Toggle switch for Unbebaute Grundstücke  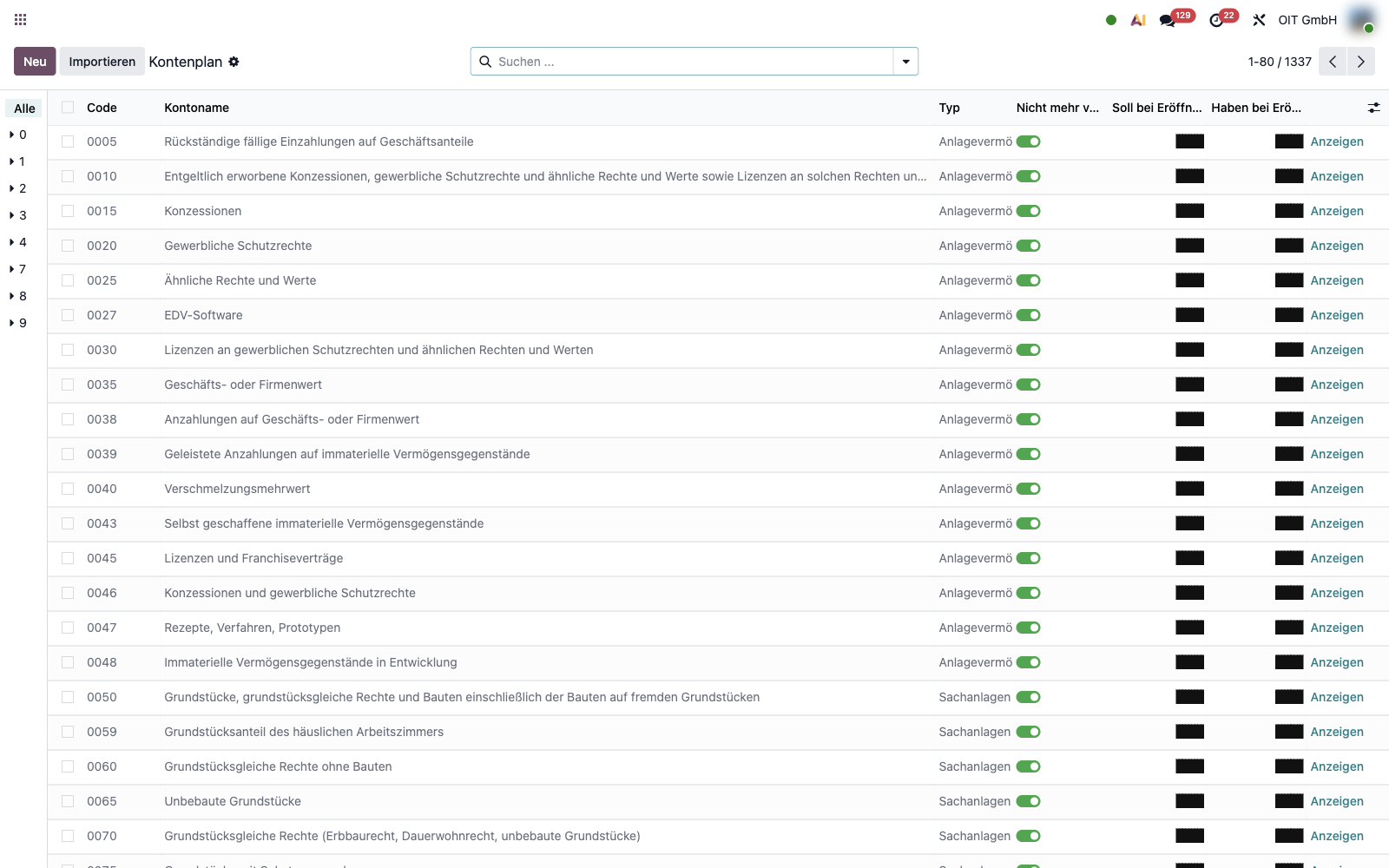point(1029,801)
